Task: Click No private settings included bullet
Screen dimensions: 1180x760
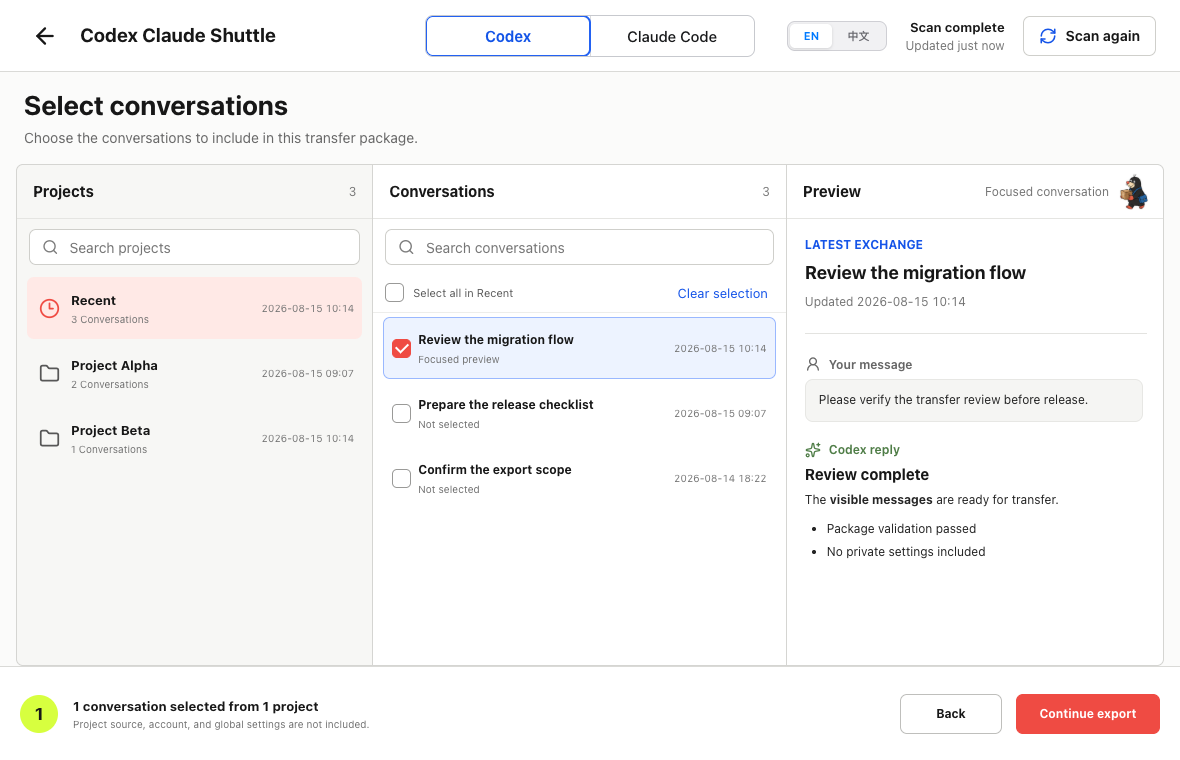Action: pyautogui.click(x=905, y=552)
